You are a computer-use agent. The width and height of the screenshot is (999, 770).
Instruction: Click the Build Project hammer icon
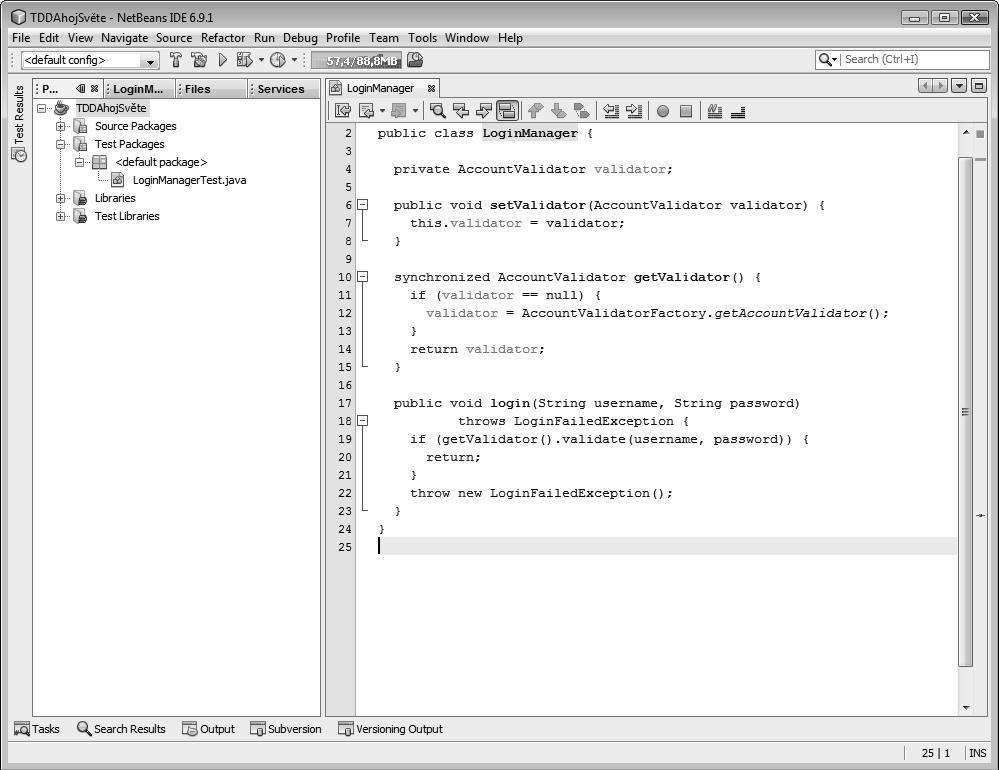(x=176, y=61)
